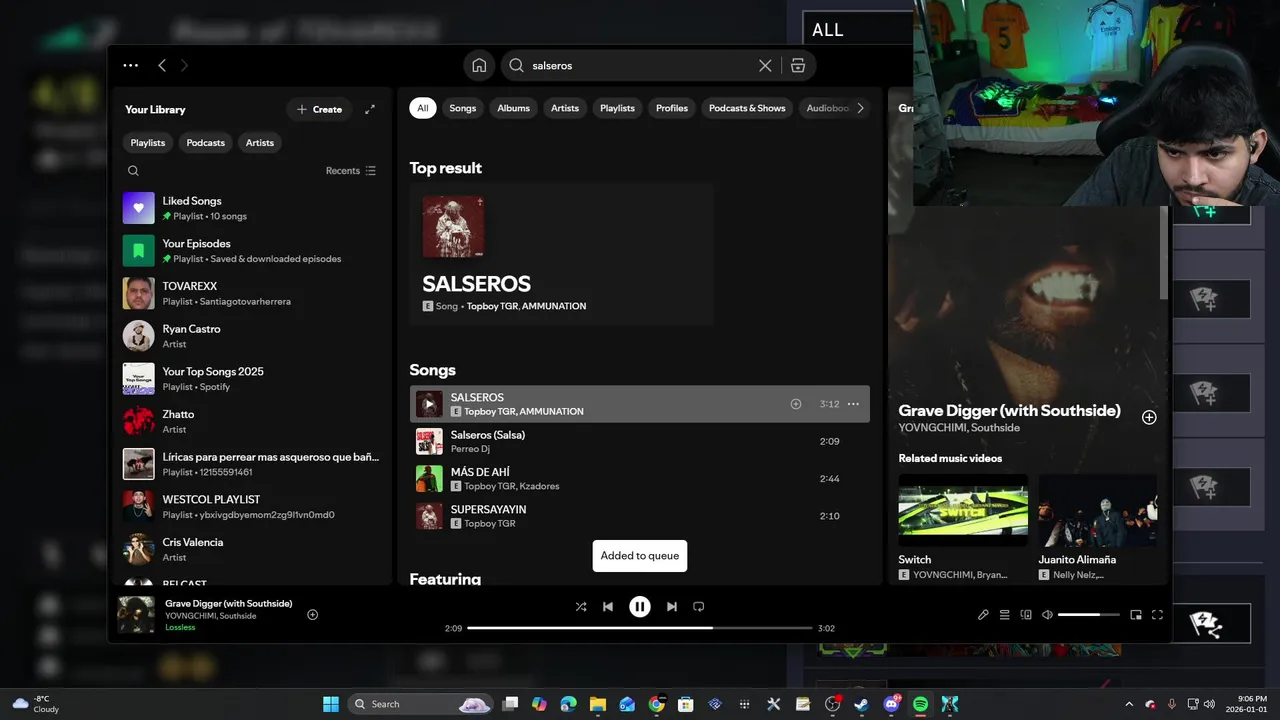Viewport: 1280px width, 720px height.
Task: Filter the library by Playlists
Action: [x=148, y=143]
